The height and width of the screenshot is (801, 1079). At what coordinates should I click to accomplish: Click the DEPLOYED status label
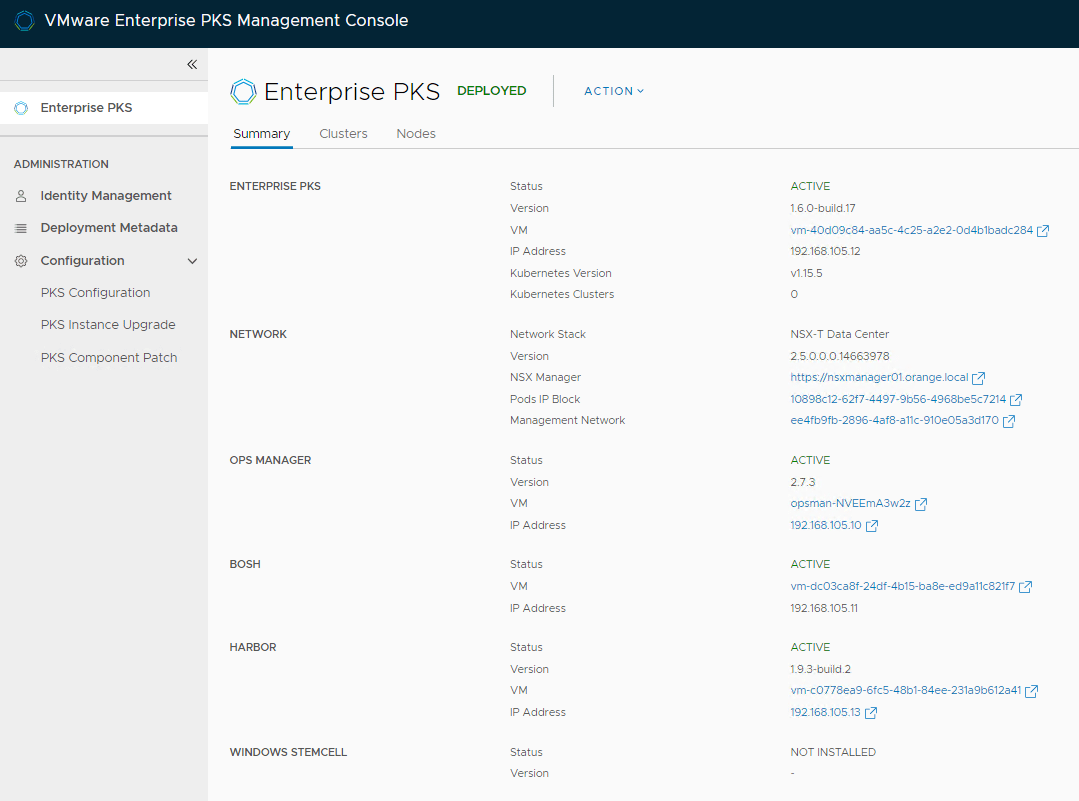(491, 91)
